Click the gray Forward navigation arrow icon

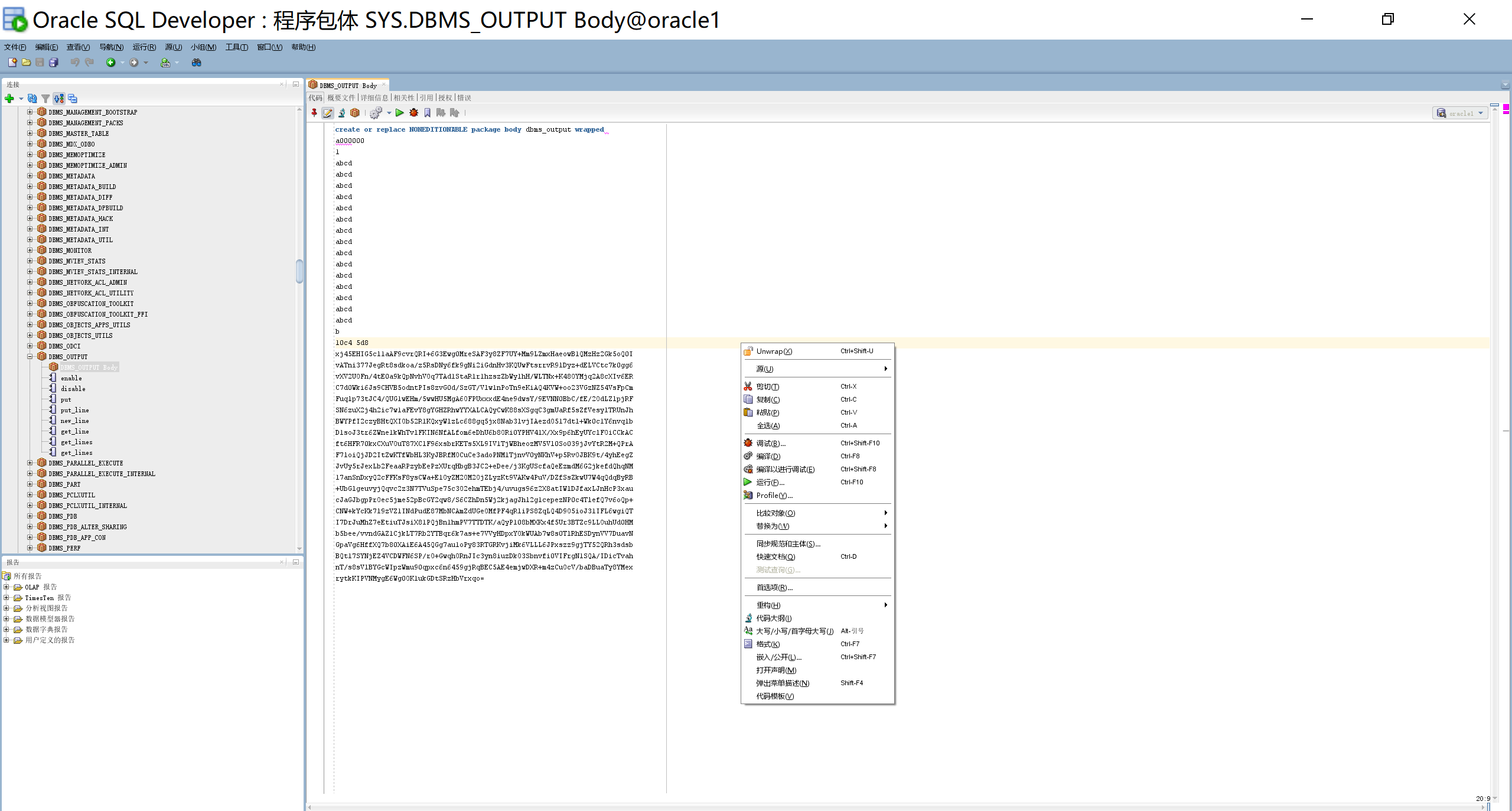click(x=134, y=63)
